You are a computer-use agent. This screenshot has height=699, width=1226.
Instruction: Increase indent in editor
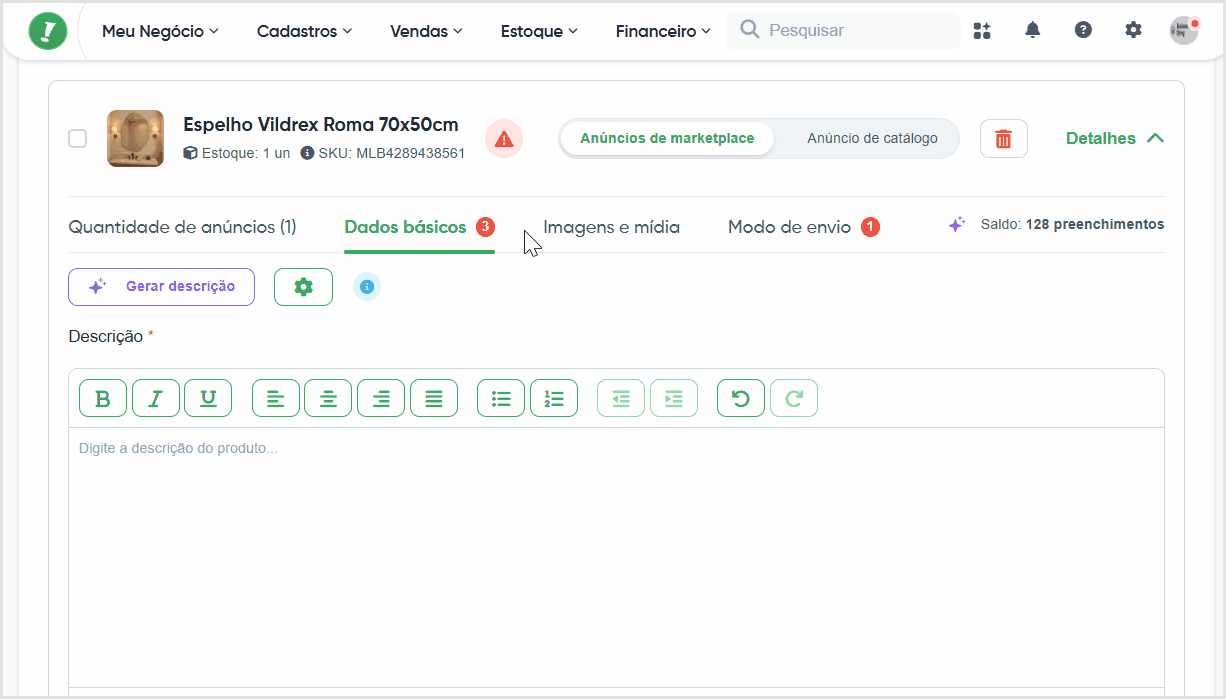(x=674, y=398)
